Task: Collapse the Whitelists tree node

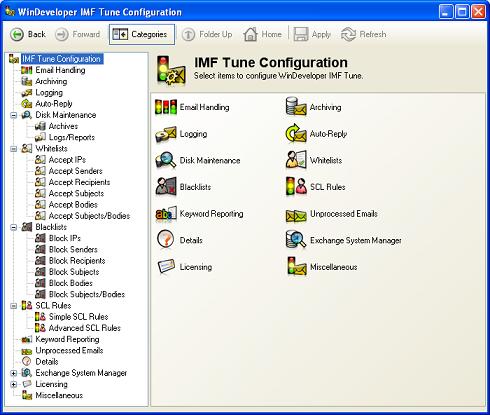Action: (14, 149)
